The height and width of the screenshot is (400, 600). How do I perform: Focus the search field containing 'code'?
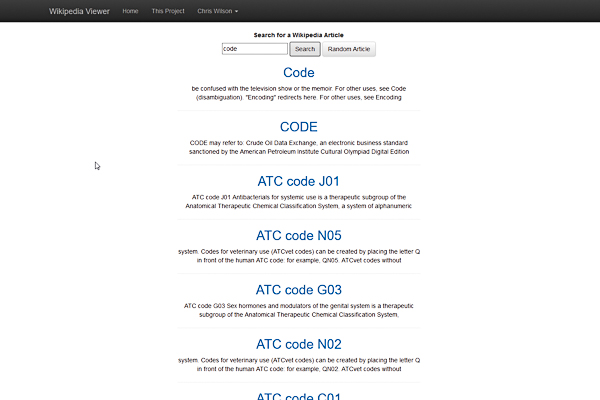click(254, 48)
